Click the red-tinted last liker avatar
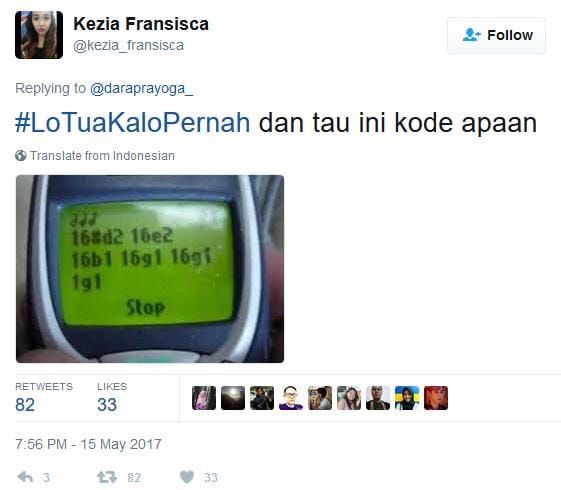This screenshot has height=490, width=561. [436, 398]
